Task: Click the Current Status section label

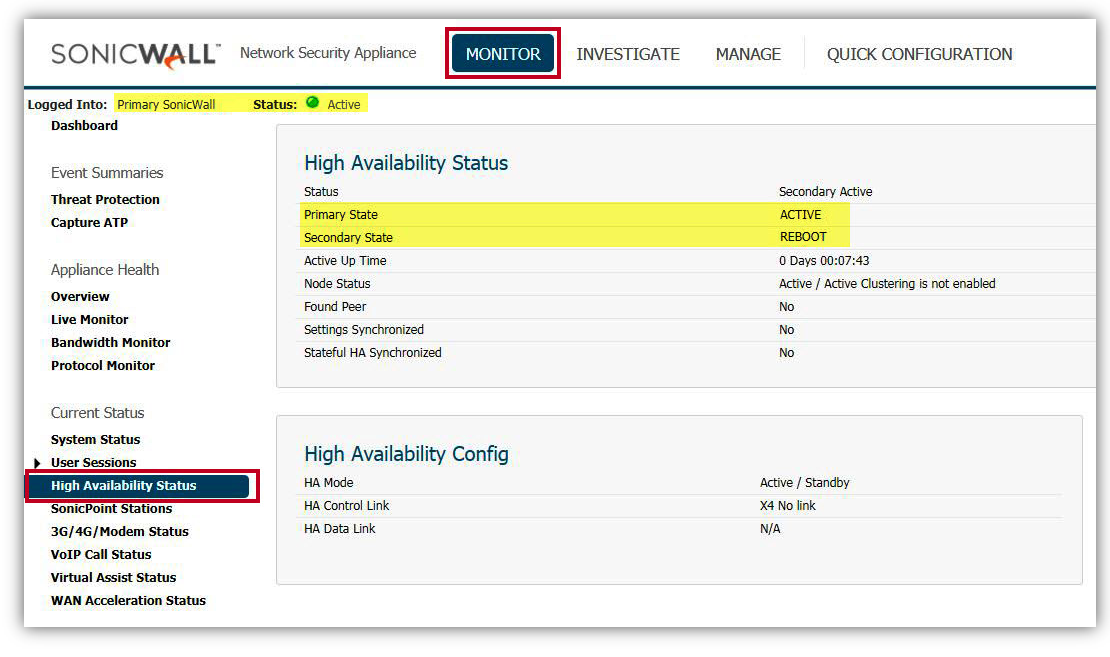Action: [98, 413]
